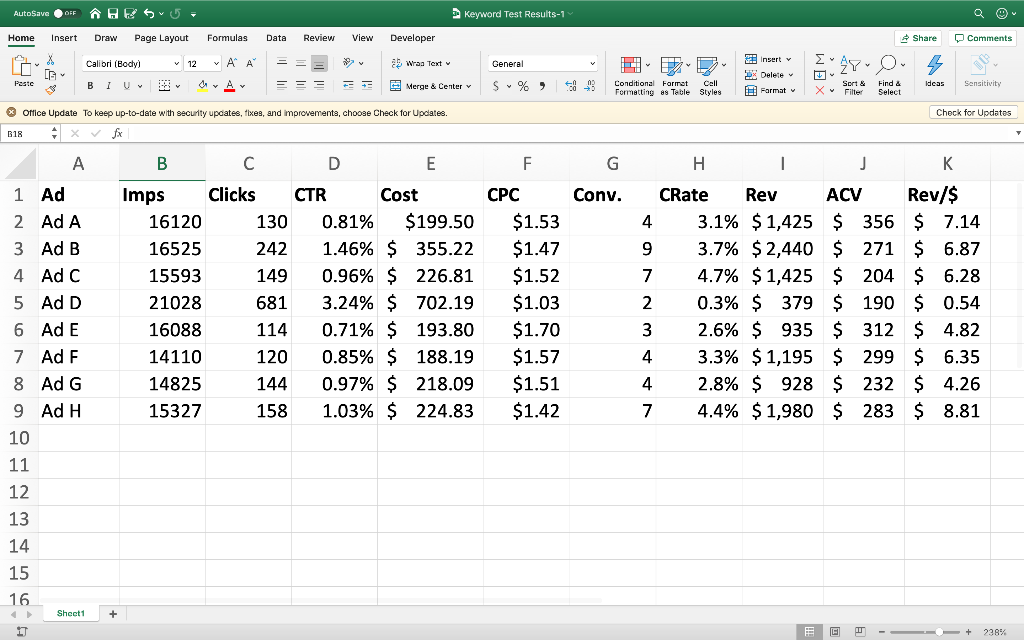Open the Quick Access Toolbar customize arrow
Viewport: 1024px width, 640px height.
(193, 14)
